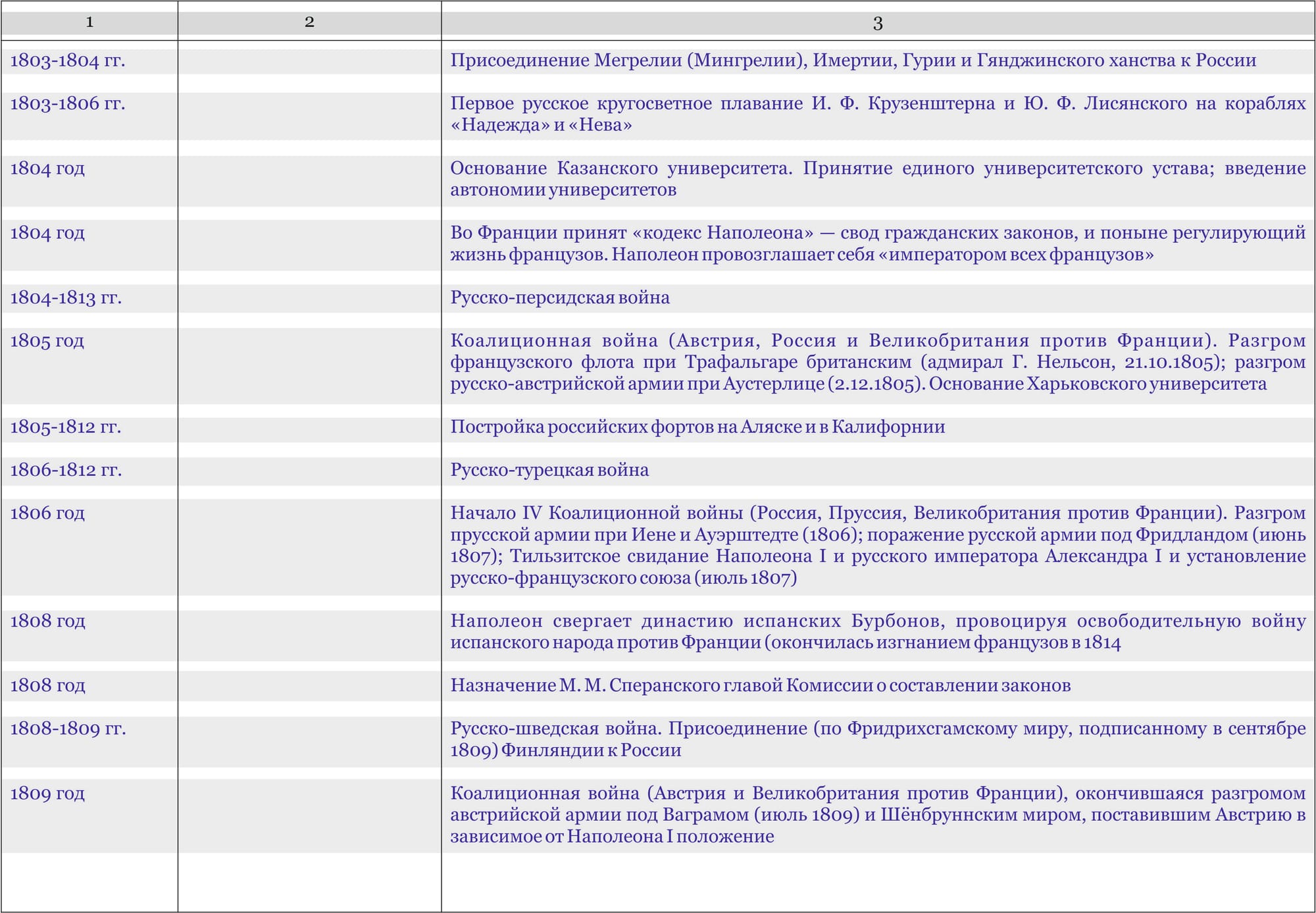Click the date cell "1808-1809 гг."
Screen dimensions: 1316x913
pos(68,729)
